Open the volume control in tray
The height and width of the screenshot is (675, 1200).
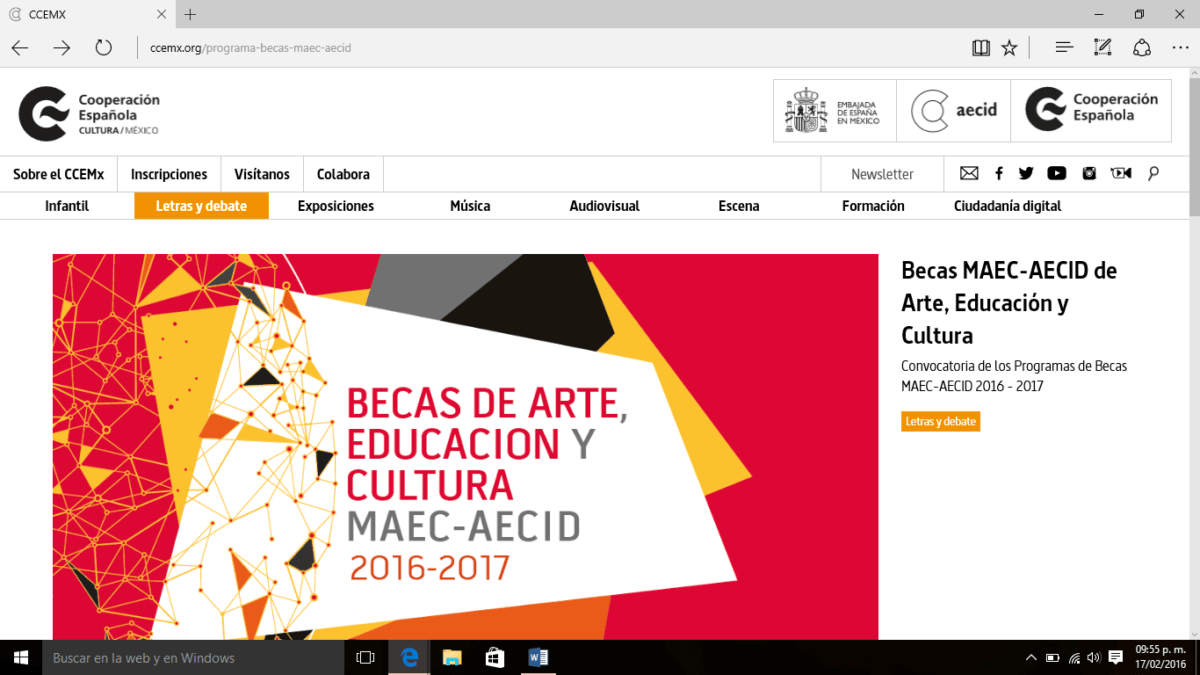pyautogui.click(x=1094, y=657)
